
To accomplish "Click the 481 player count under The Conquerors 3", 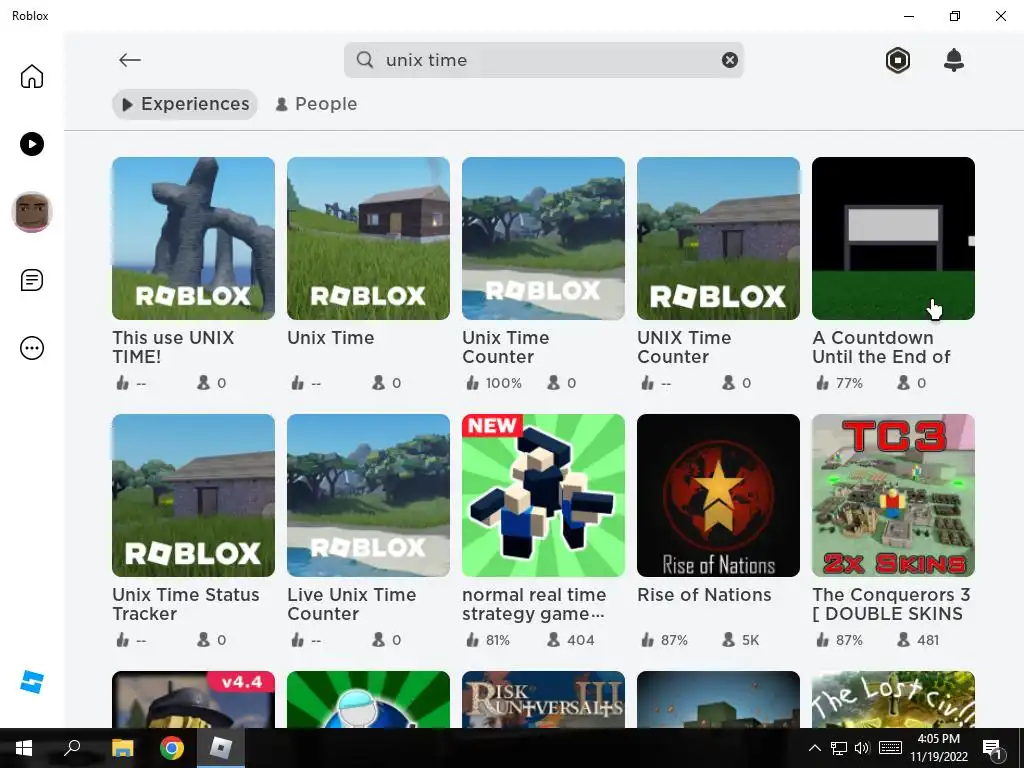I will pos(927,641).
